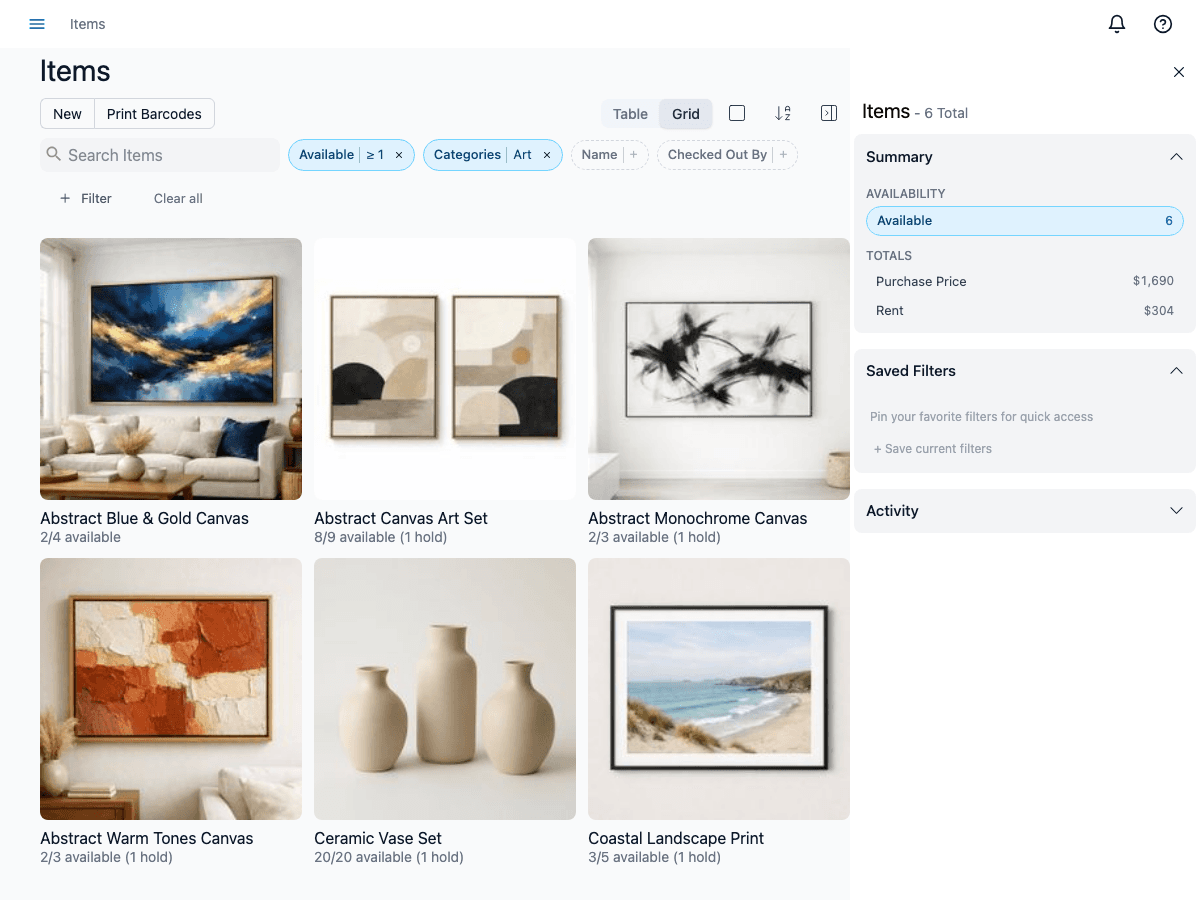The image size is (1200, 900).
Task: Open the Ceramic Vase Set thumbnail
Action: coord(445,689)
